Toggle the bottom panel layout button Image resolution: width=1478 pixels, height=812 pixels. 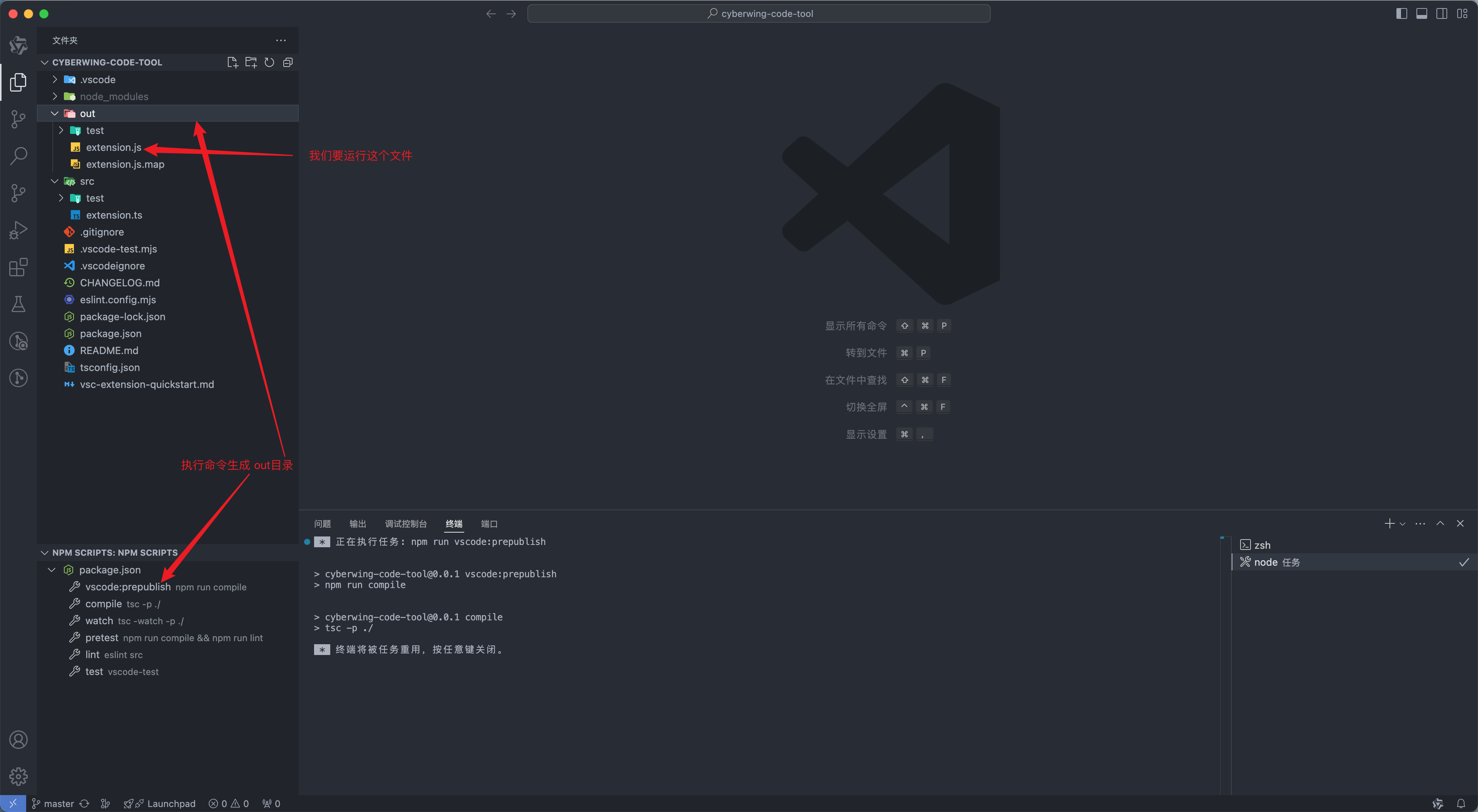[x=1421, y=13]
